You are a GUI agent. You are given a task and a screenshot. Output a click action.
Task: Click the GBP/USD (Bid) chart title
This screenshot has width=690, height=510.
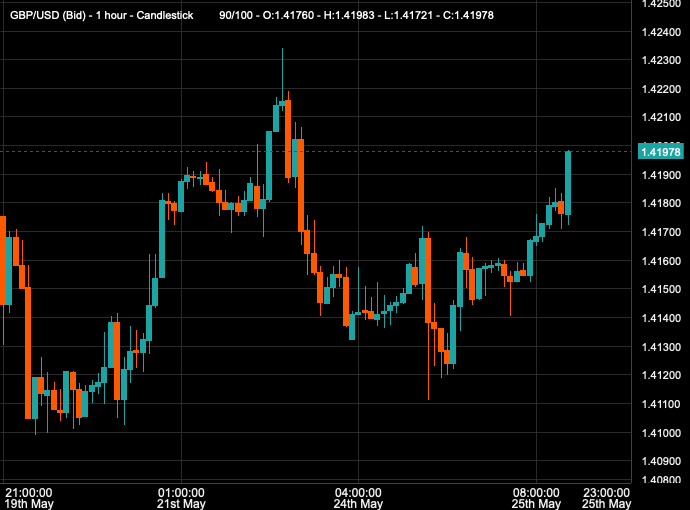click(x=102, y=15)
